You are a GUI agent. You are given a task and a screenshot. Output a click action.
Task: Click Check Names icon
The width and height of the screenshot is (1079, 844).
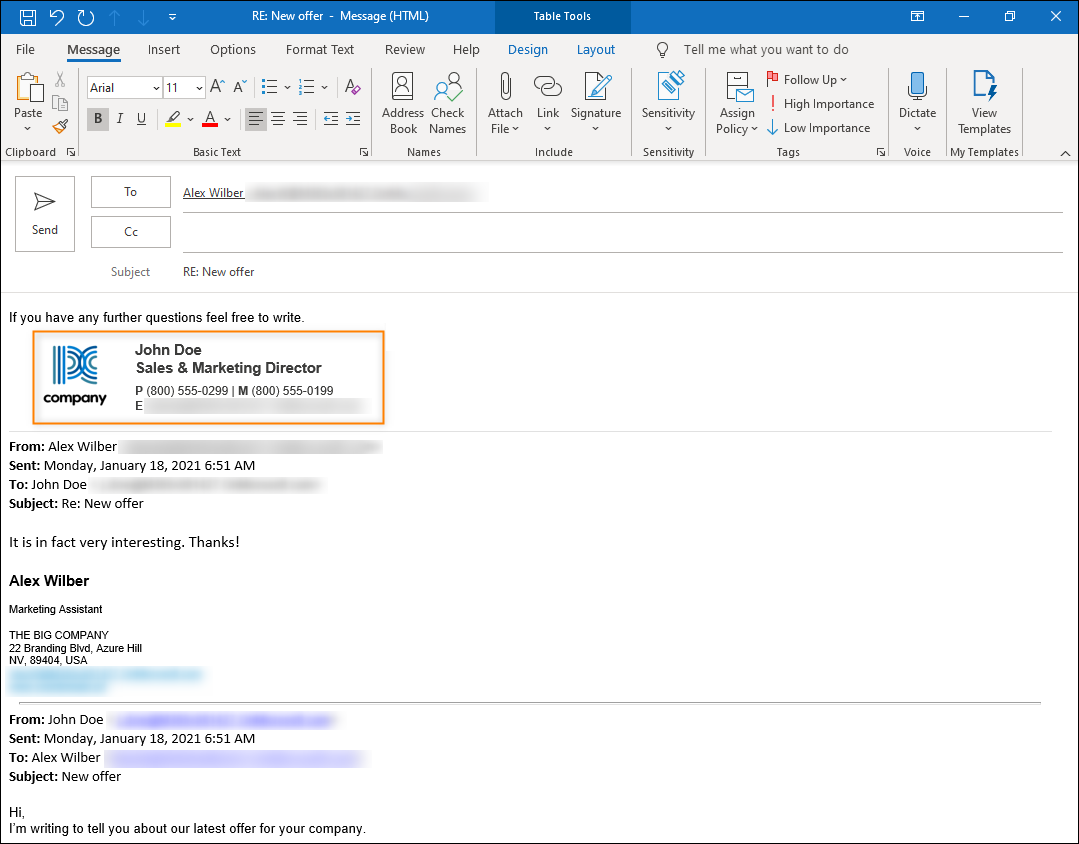[x=447, y=103]
